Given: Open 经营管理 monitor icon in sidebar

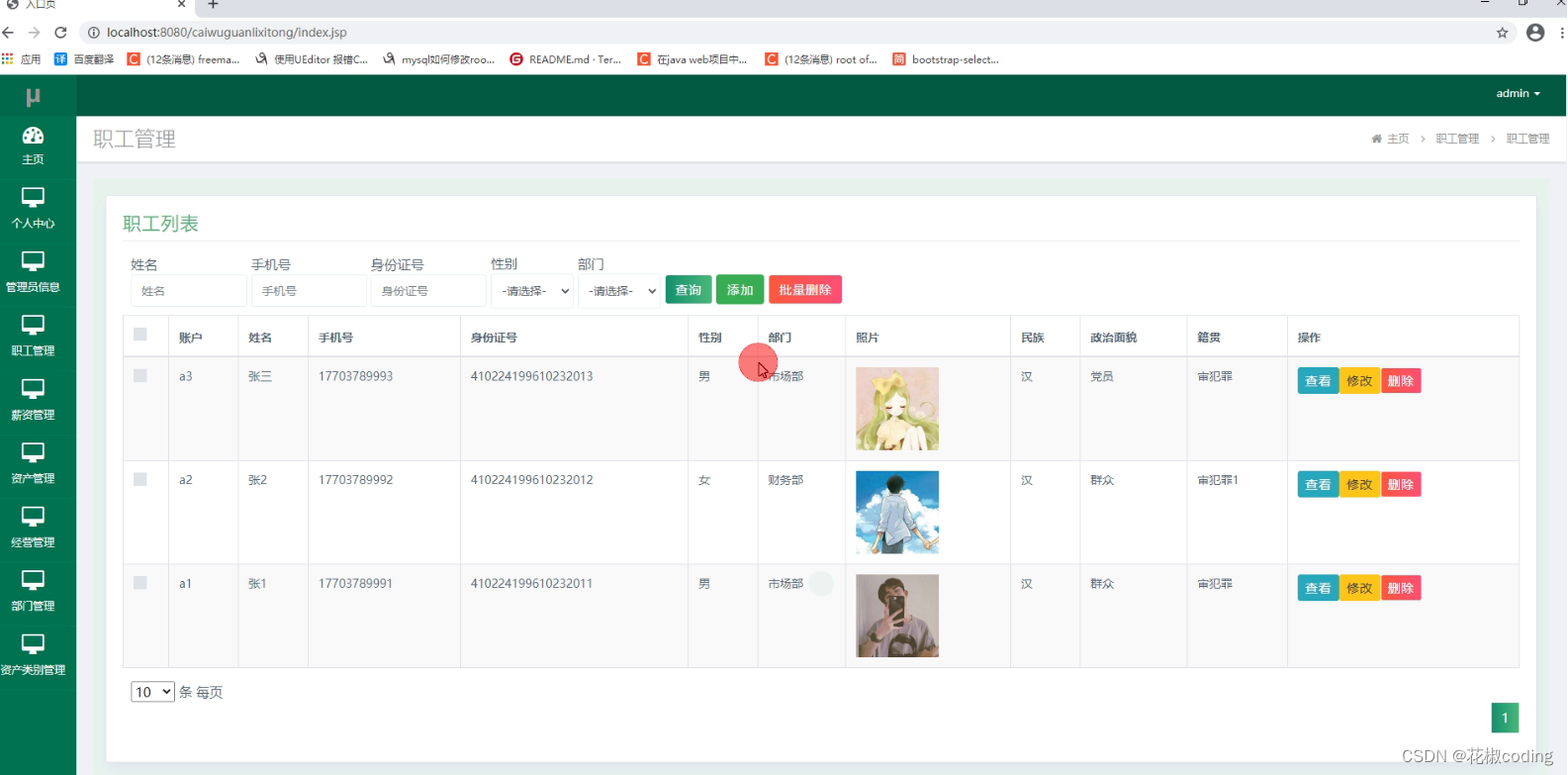Looking at the screenshot, I should click(33, 517).
